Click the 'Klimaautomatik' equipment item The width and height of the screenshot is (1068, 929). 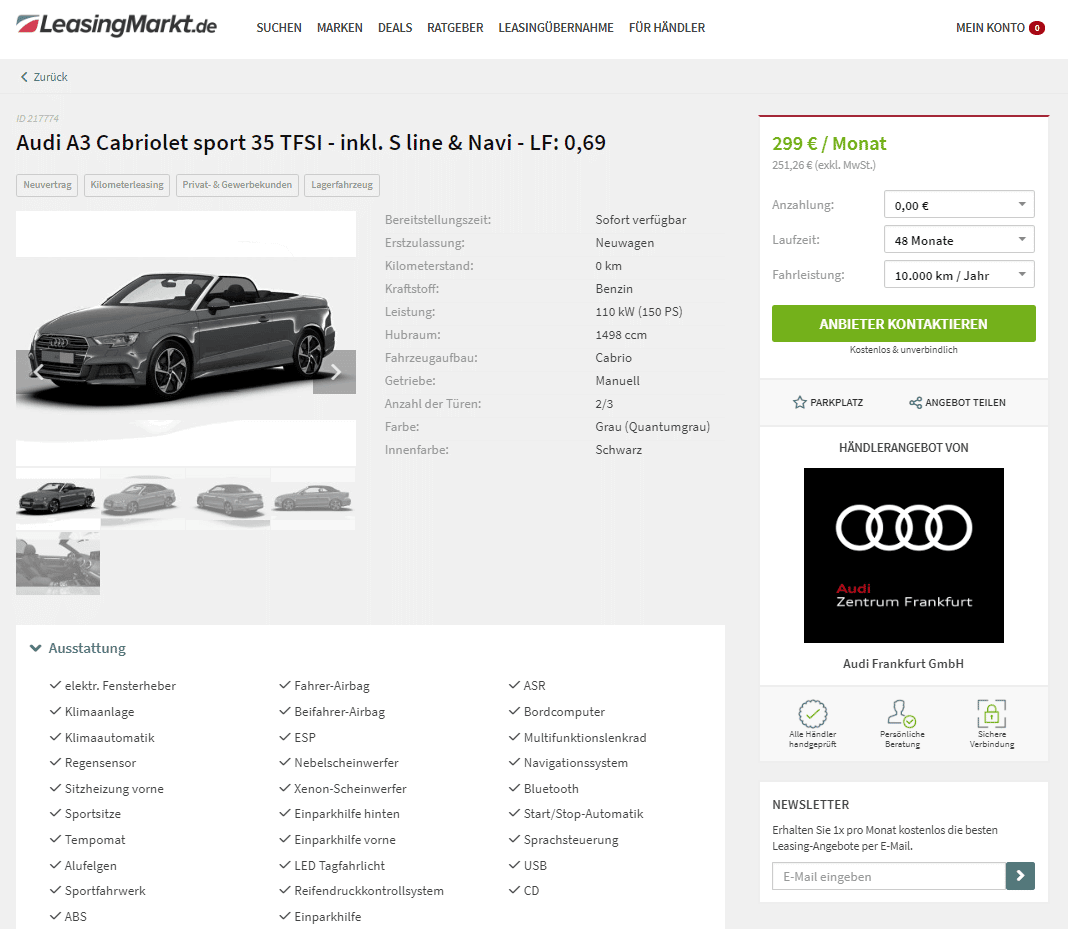coord(109,738)
